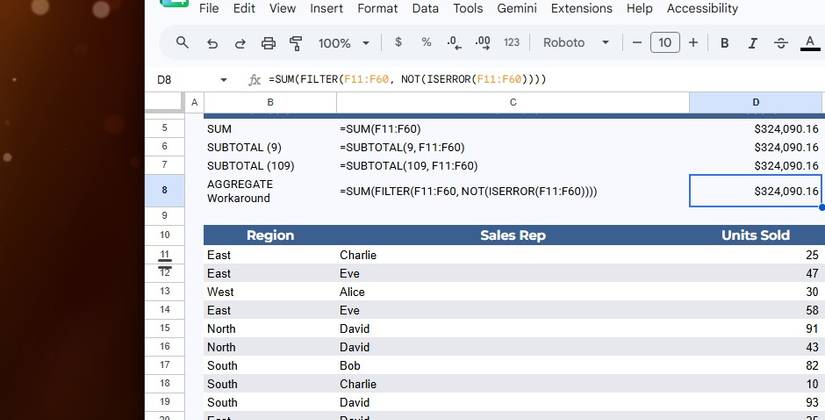Open the Gemini menu

[x=517, y=8]
